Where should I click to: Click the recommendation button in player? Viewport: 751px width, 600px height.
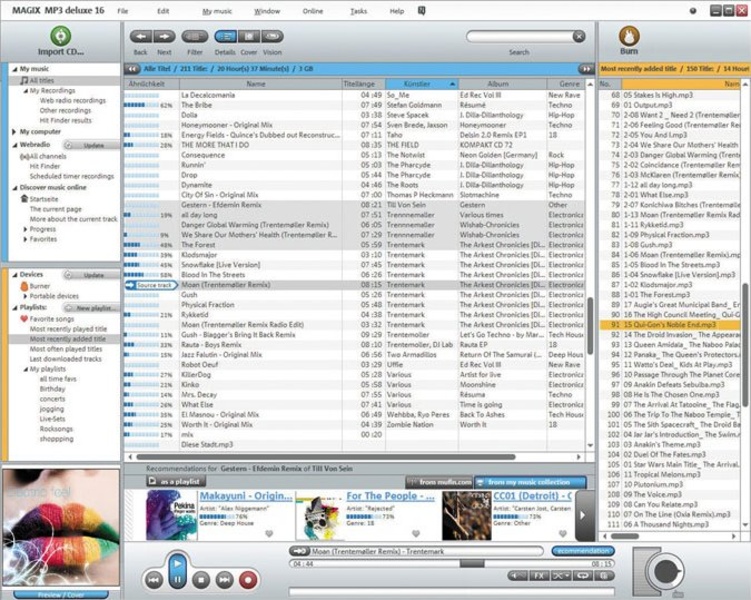click(583, 551)
